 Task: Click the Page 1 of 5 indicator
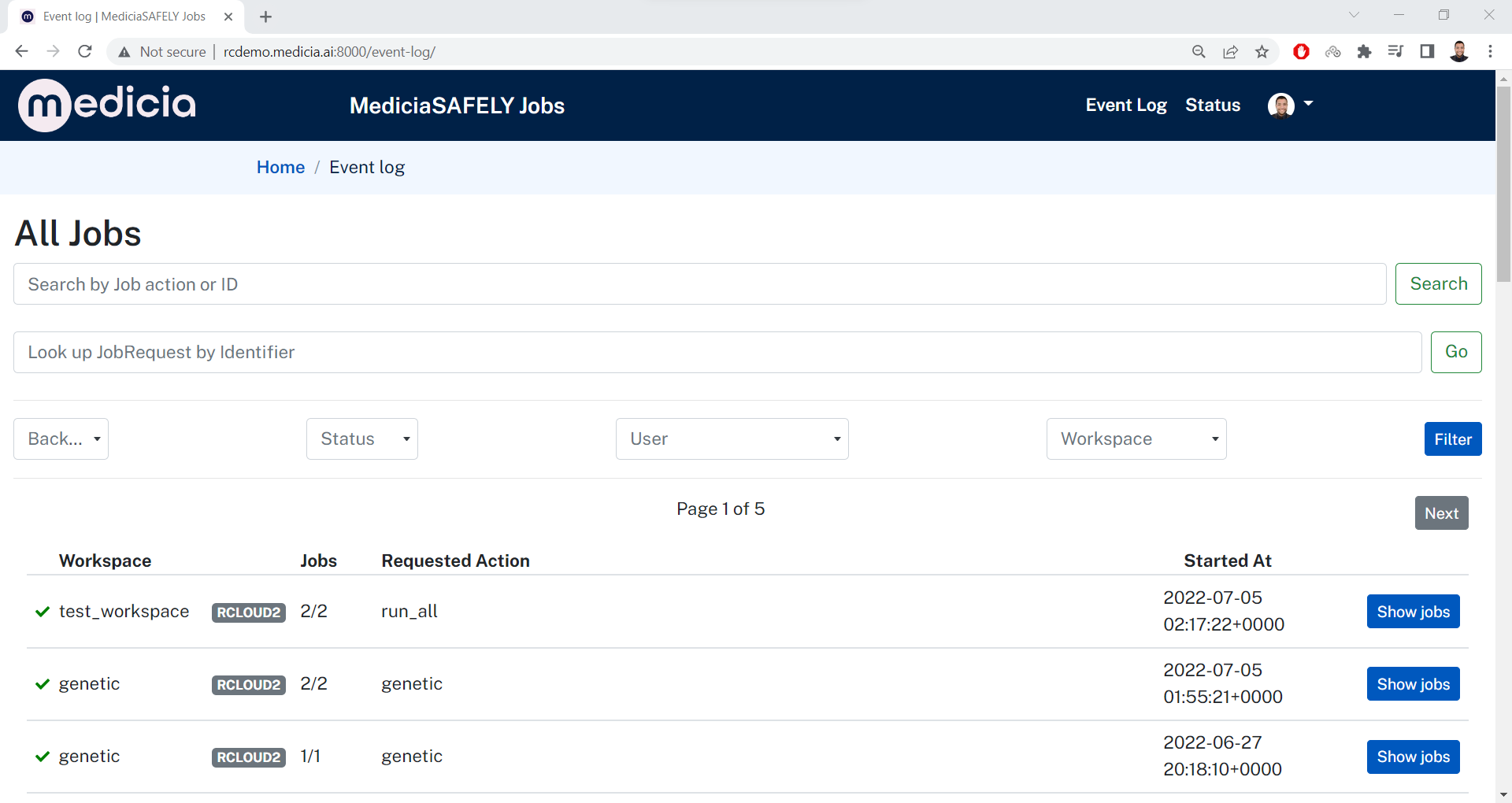pos(721,509)
